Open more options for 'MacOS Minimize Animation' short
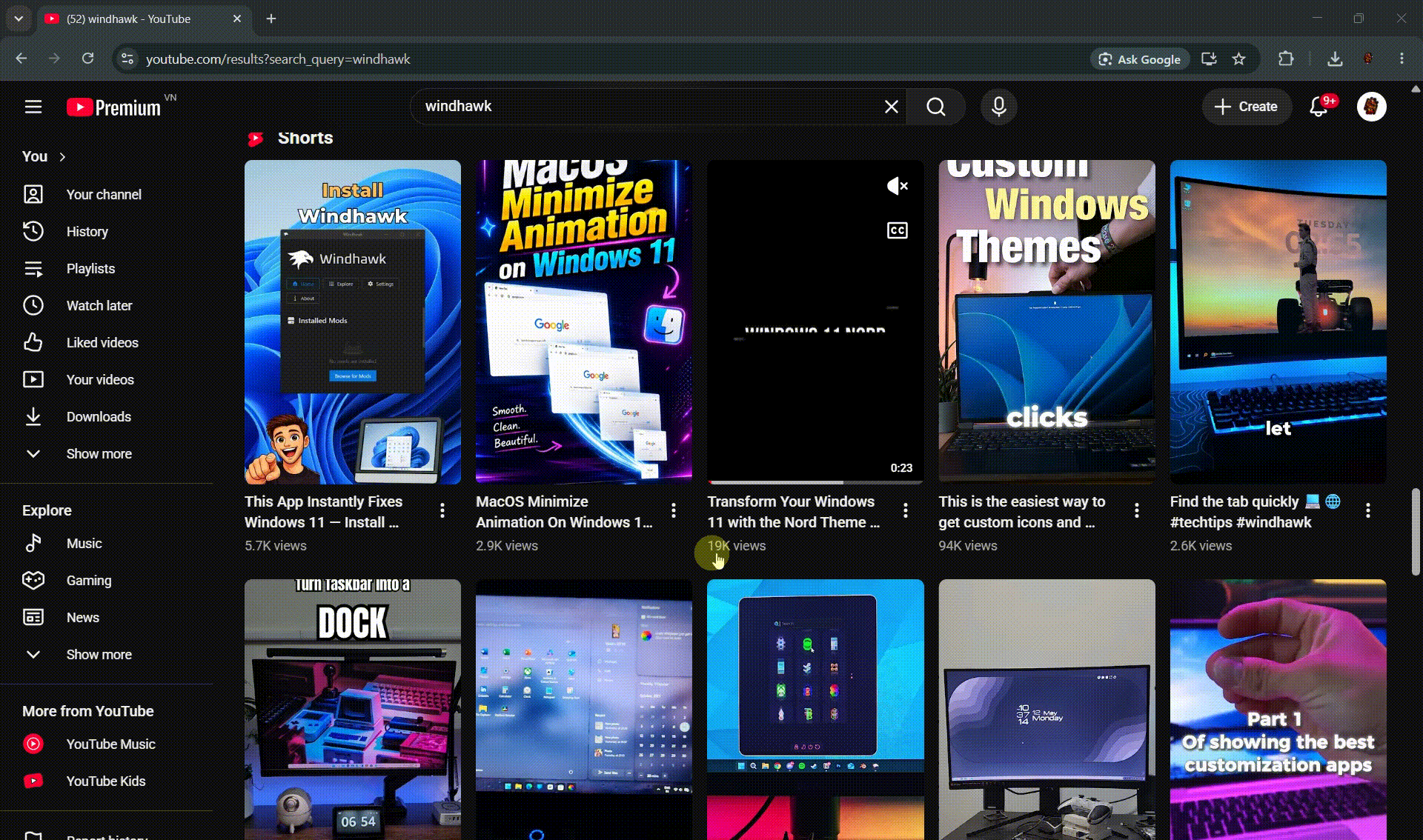This screenshot has height=840, width=1423. click(674, 510)
